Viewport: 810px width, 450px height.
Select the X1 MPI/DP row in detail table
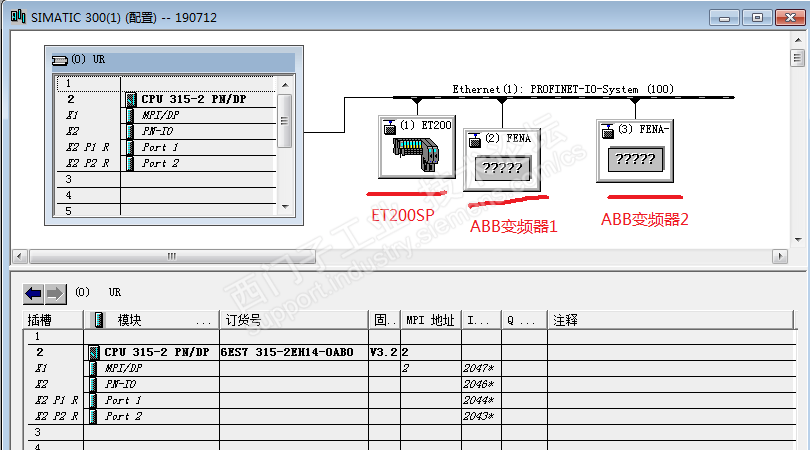(x=411, y=368)
